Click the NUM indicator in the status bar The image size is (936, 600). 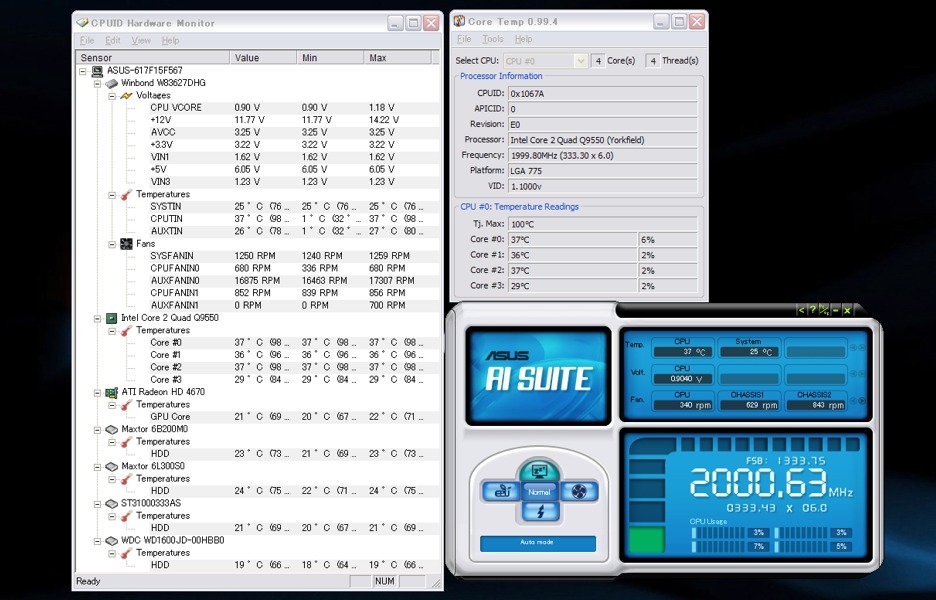pyautogui.click(x=385, y=581)
